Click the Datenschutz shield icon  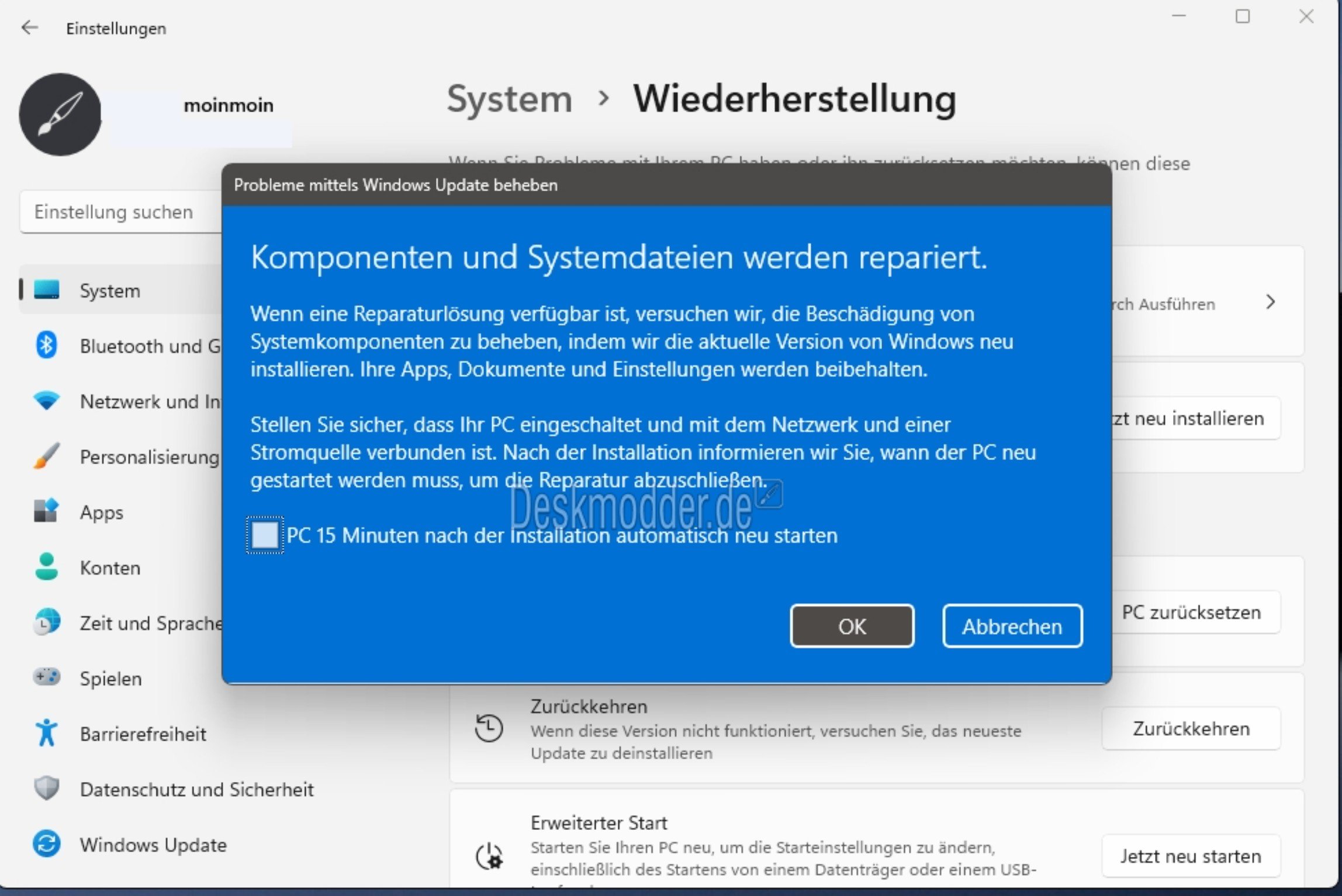tap(46, 788)
